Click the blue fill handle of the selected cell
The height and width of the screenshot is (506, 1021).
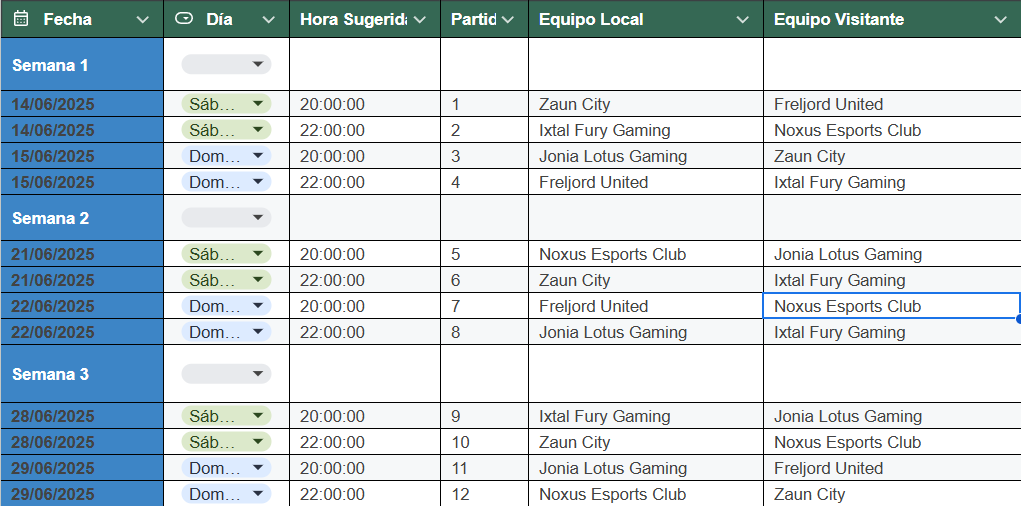click(x=1018, y=318)
